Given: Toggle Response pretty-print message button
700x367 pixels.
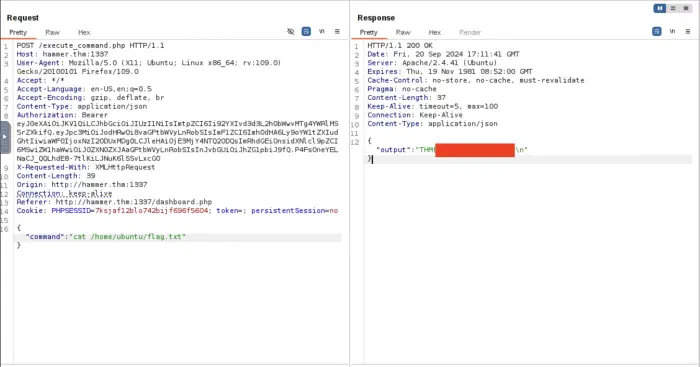Looking at the screenshot, I should (x=657, y=31).
